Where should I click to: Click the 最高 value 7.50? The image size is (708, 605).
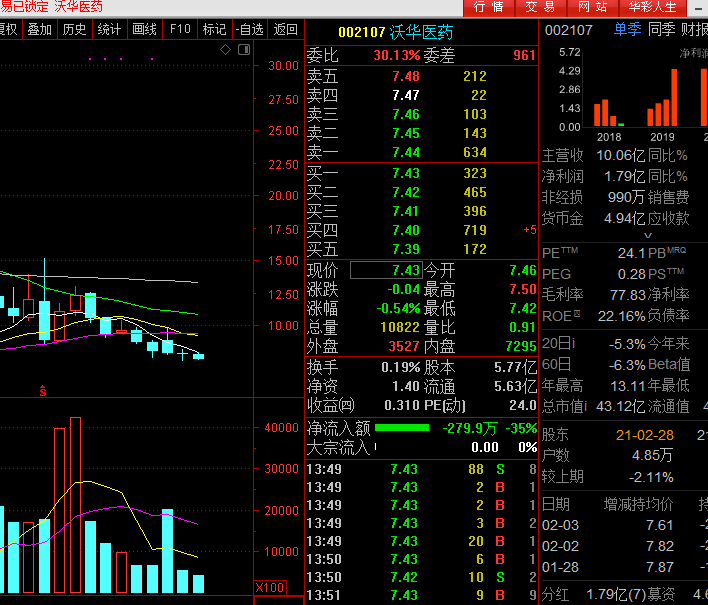point(523,289)
